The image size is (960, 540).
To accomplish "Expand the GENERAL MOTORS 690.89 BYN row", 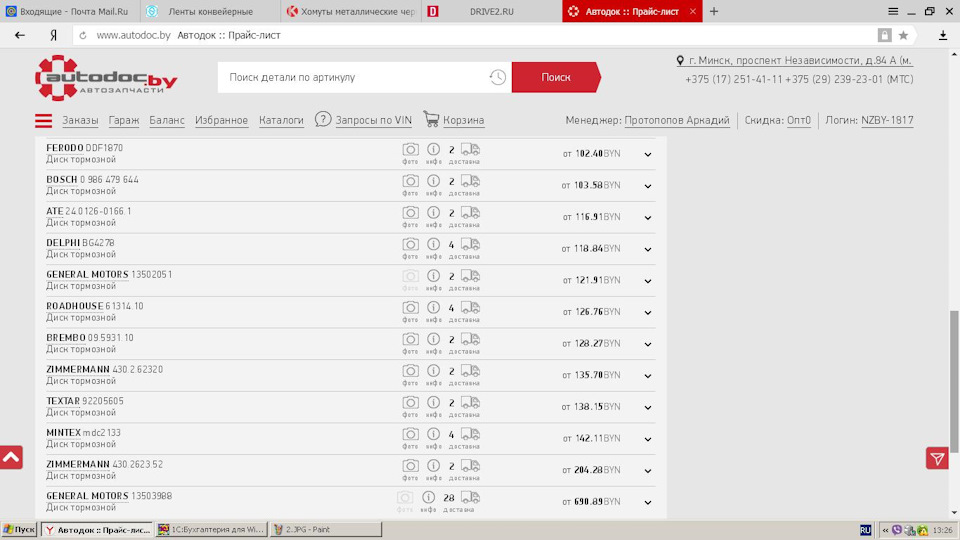I will [648, 503].
